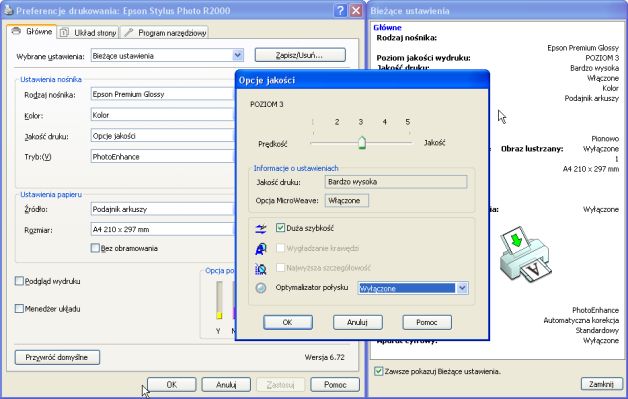
Task: Enable Bez obramowania checkbox
Action: point(95,248)
